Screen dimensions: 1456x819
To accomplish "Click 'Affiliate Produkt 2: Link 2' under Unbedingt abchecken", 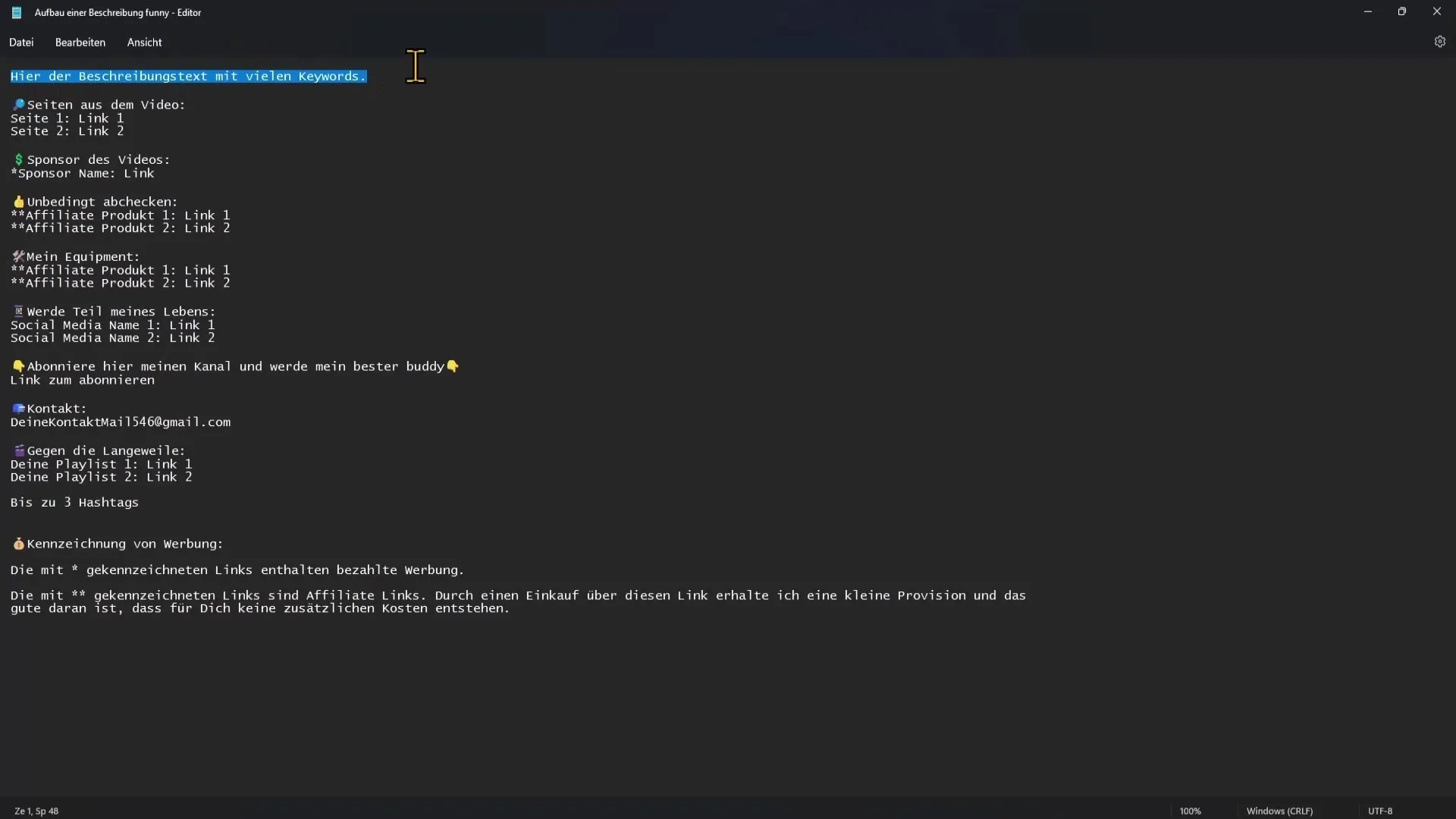I will (x=128, y=228).
